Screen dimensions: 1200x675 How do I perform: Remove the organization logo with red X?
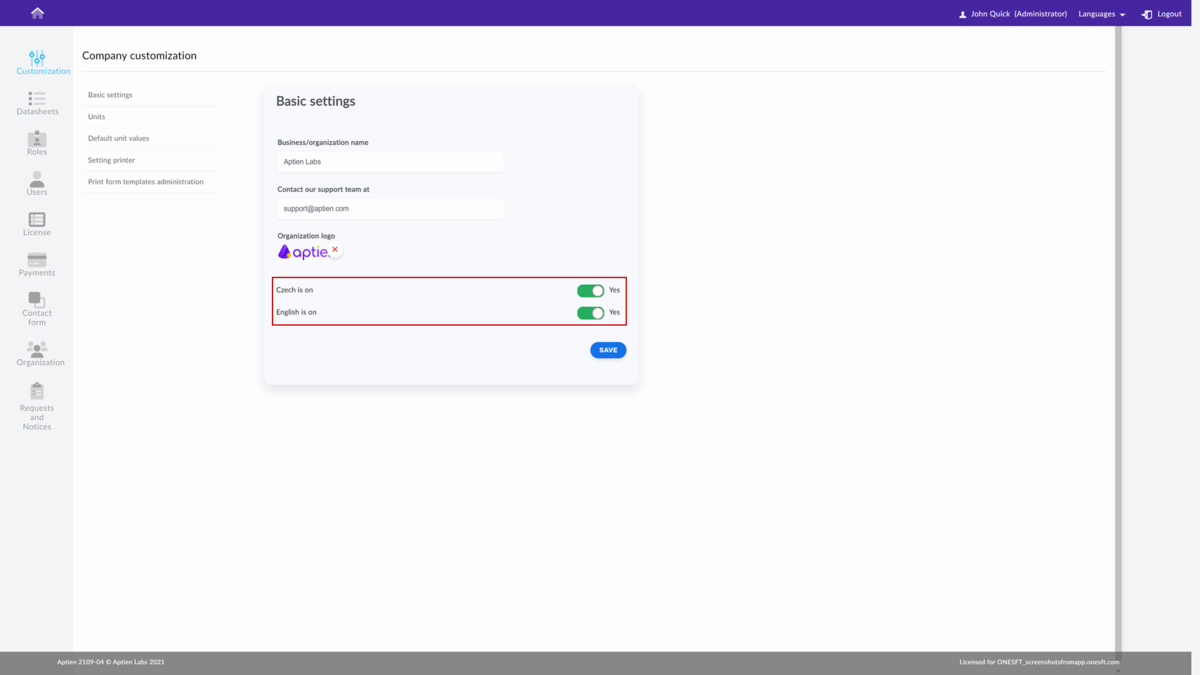[335, 250]
